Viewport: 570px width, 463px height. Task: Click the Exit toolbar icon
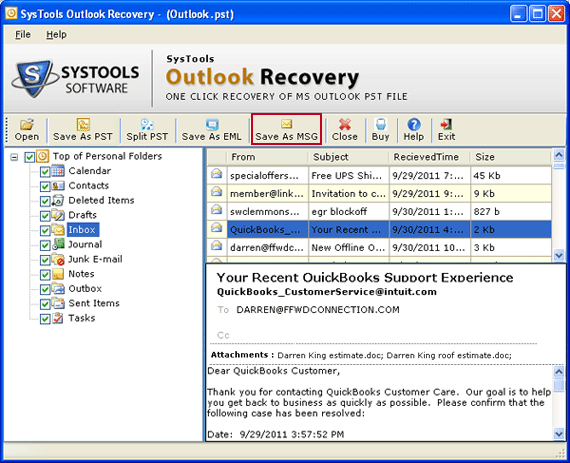point(446,124)
